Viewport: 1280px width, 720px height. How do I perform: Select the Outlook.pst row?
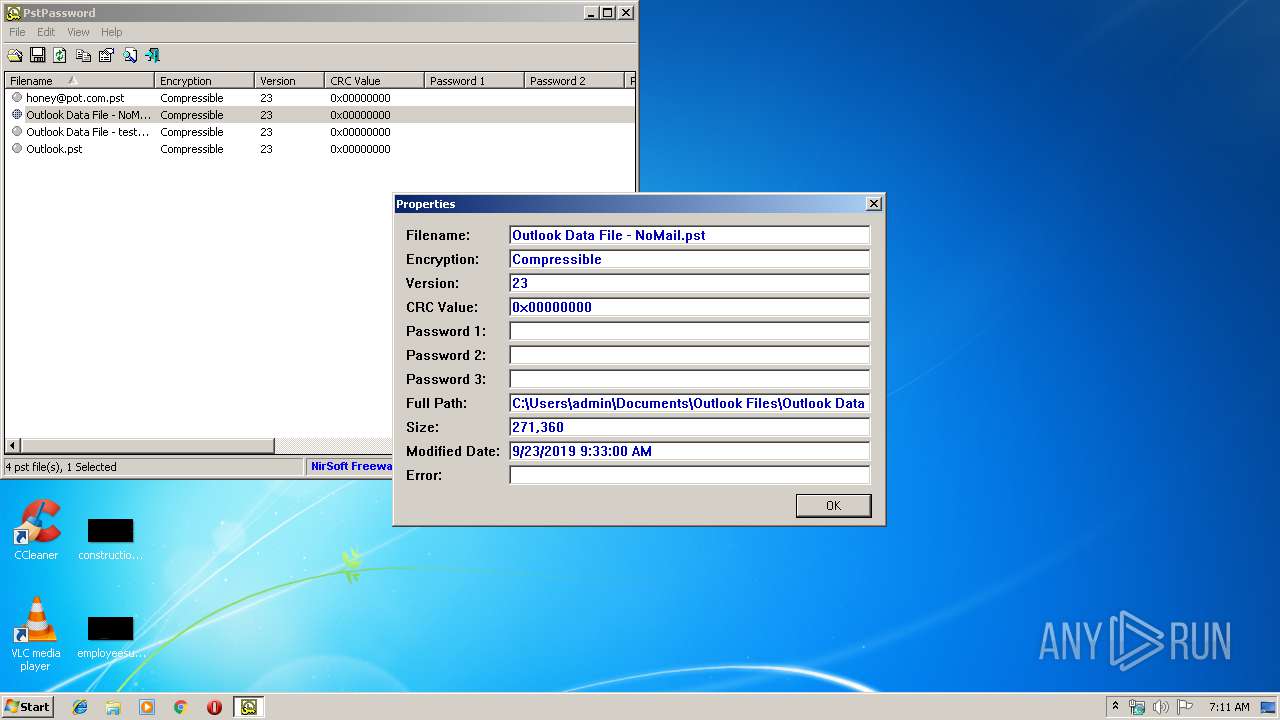[x=320, y=149]
